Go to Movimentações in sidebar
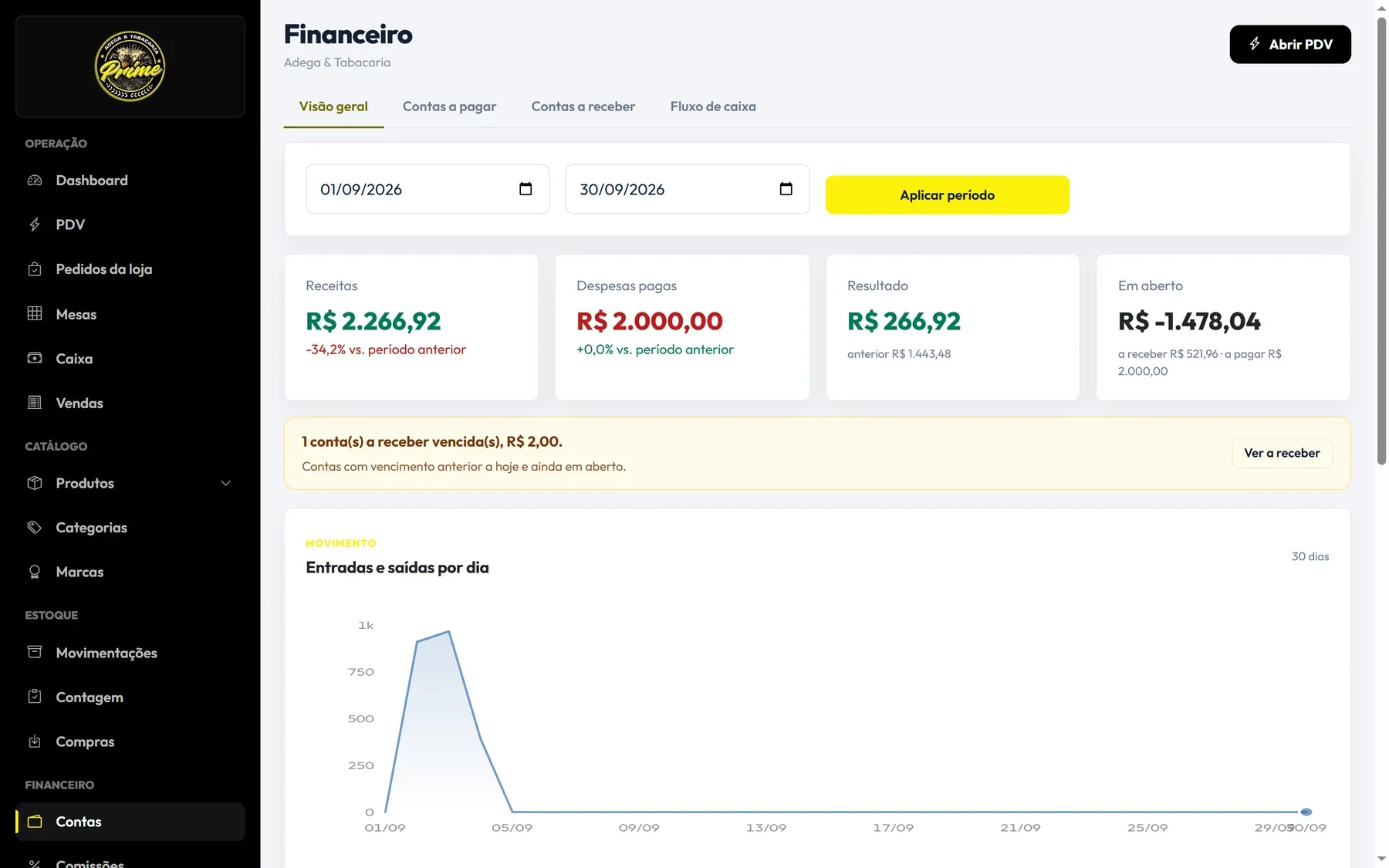 130,653
